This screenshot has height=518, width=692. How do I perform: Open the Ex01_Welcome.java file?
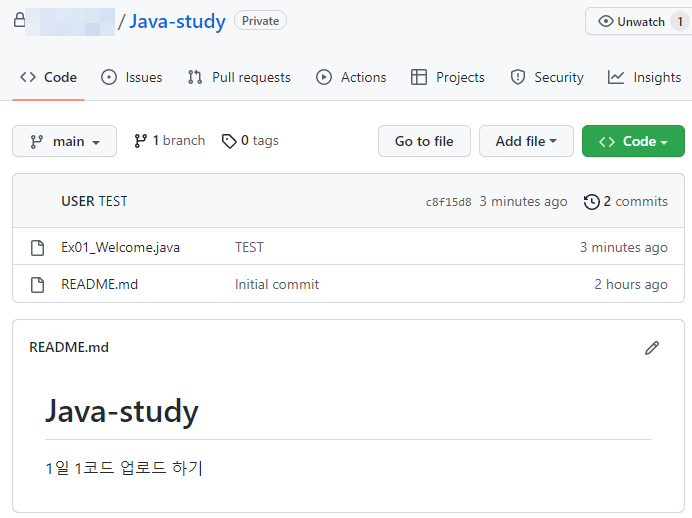click(x=120, y=247)
